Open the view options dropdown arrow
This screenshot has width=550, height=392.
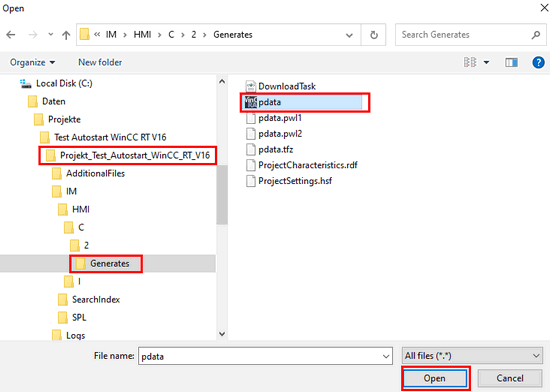coord(486,63)
